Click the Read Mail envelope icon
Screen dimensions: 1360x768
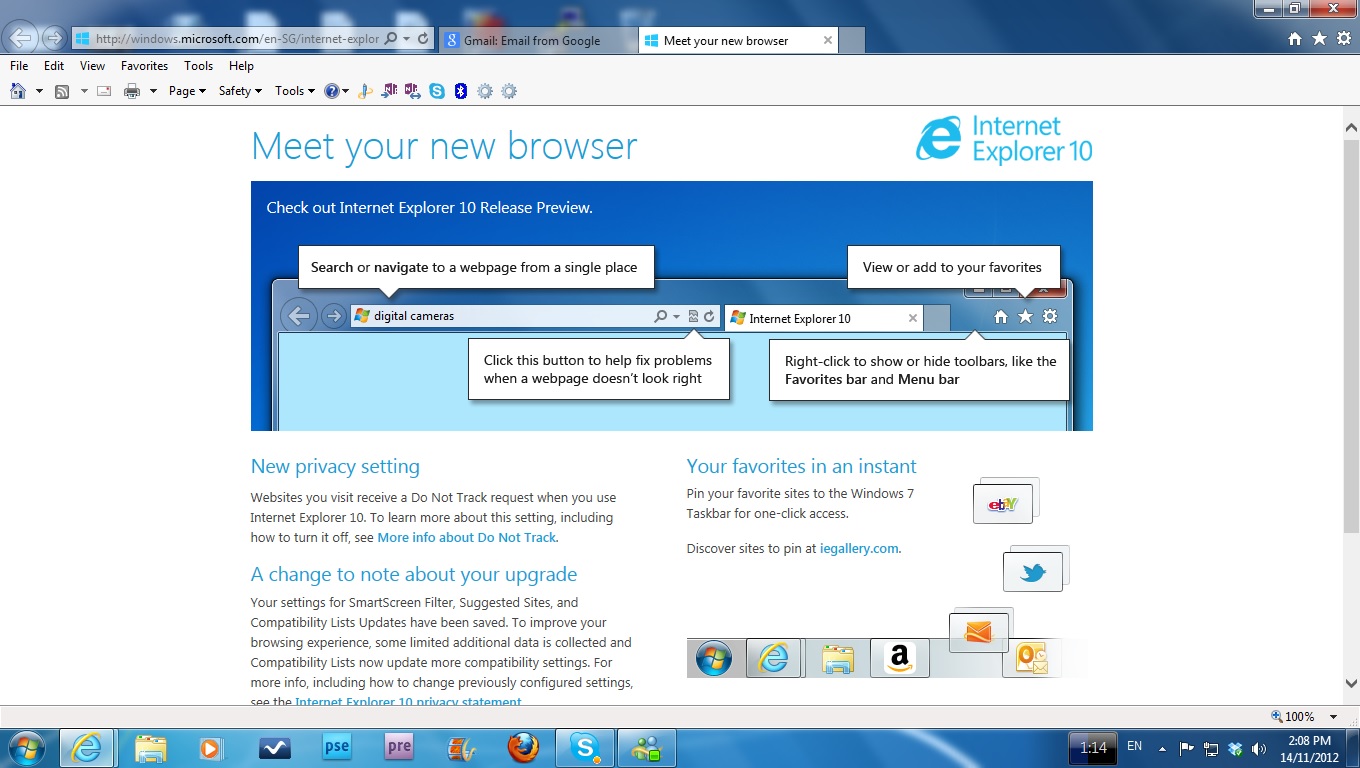pyautogui.click(x=103, y=91)
